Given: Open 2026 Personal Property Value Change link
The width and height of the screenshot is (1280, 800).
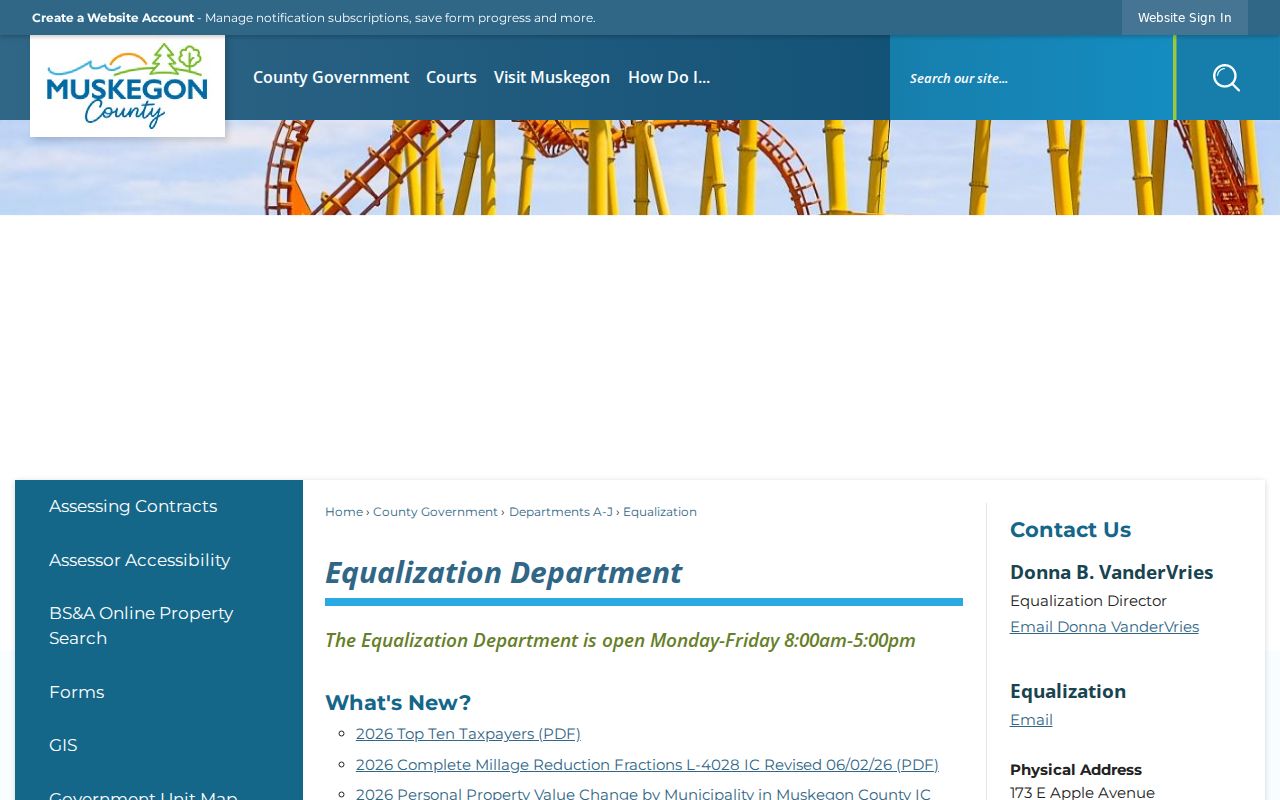Looking at the screenshot, I should [643, 794].
